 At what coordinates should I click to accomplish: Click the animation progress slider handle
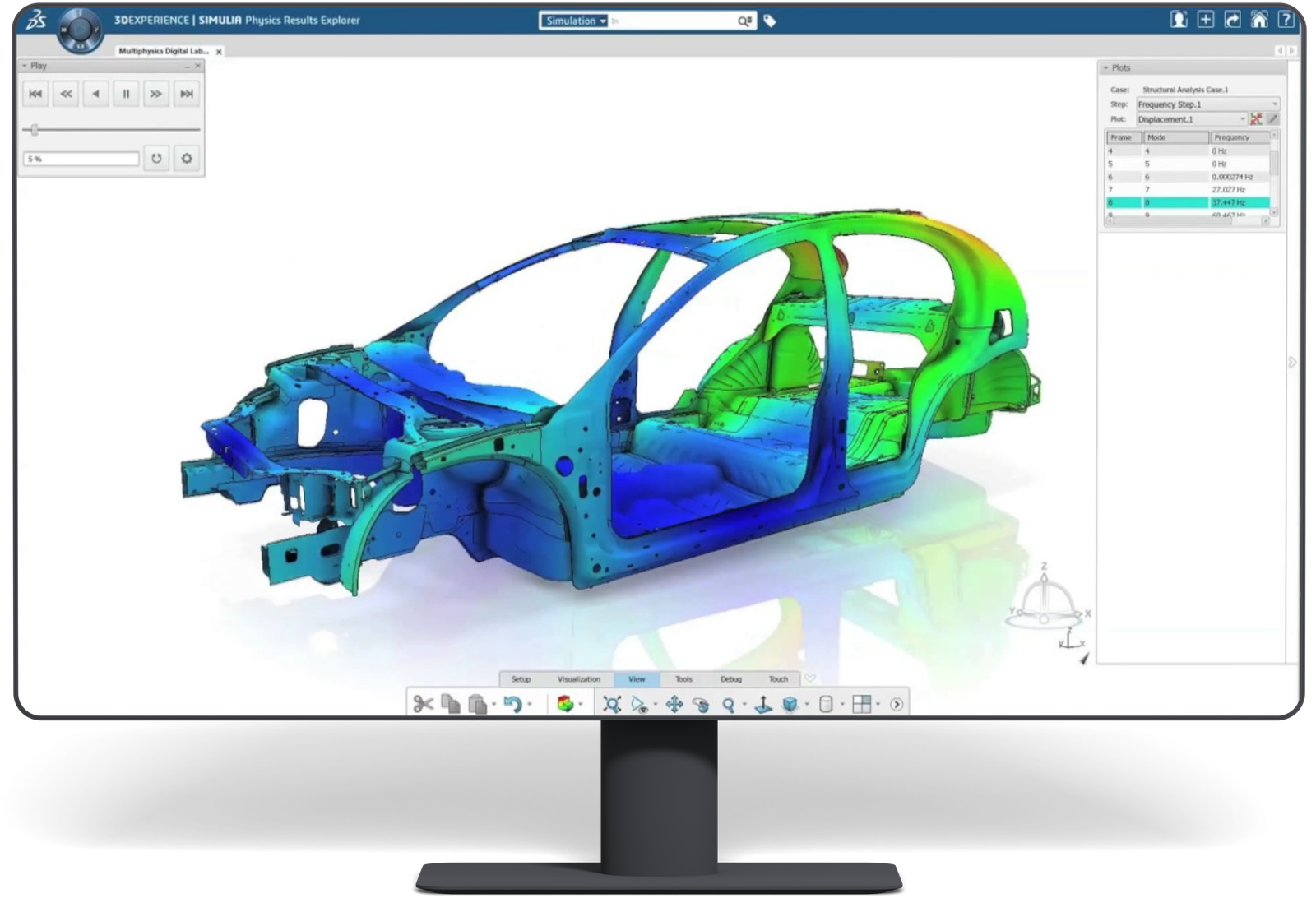coord(35,129)
